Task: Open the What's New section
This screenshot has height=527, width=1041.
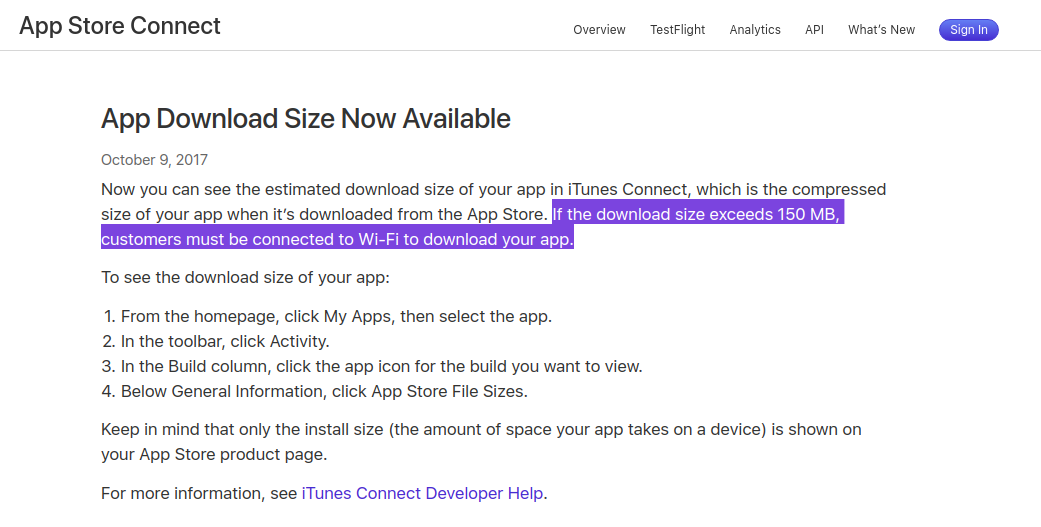Action: tap(881, 30)
